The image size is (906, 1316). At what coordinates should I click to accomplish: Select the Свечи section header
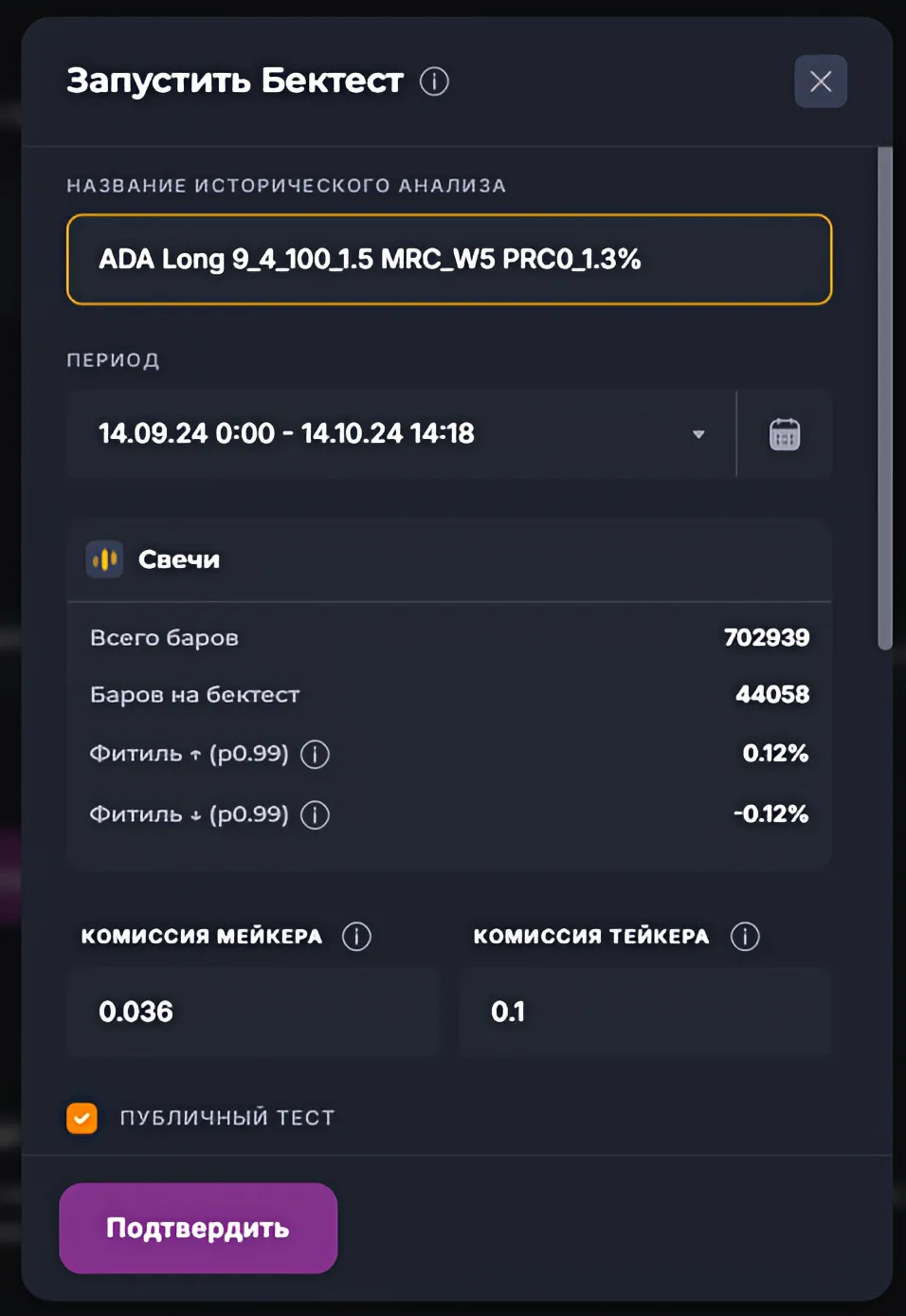178,558
